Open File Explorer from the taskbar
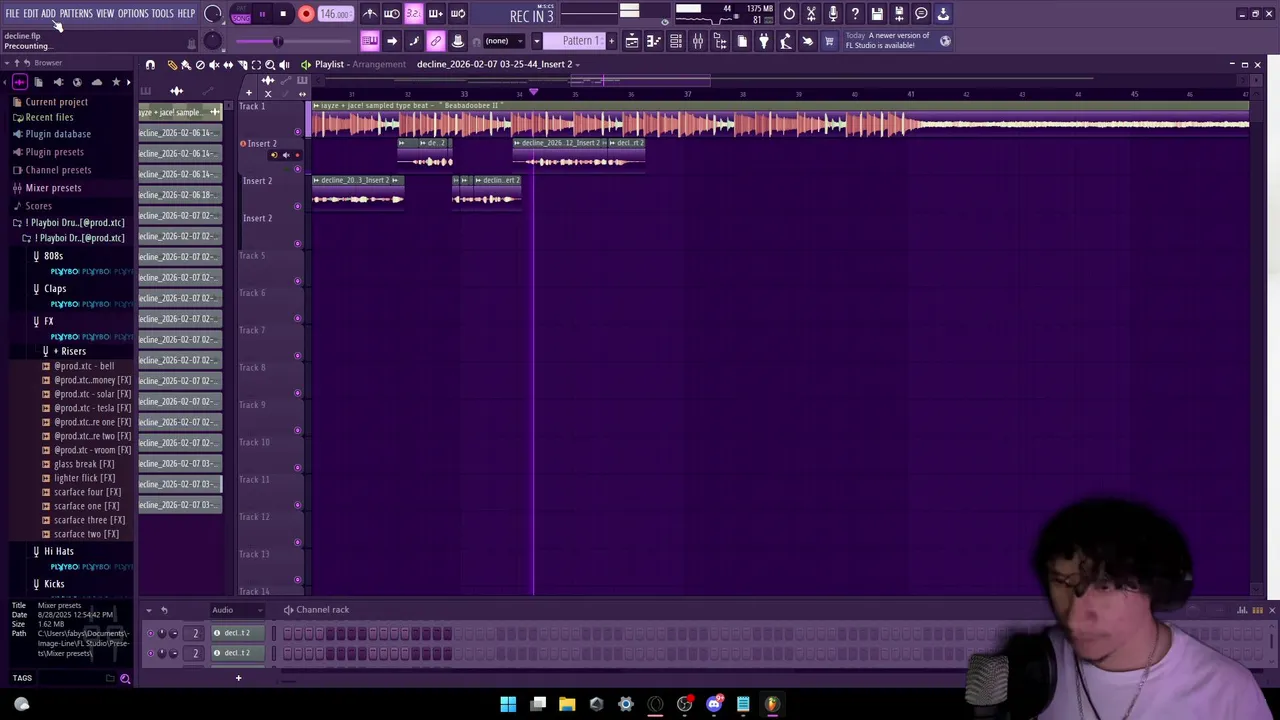 pyautogui.click(x=567, y=704)
